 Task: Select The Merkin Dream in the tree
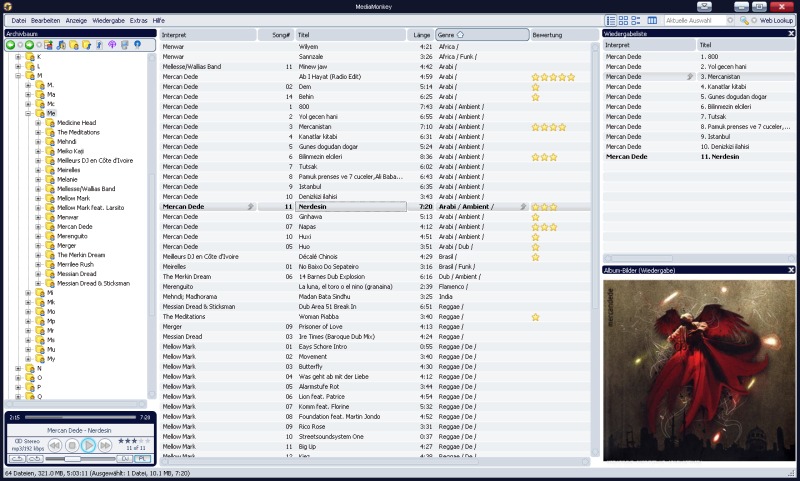pyautogui.click(x=81, y=255)
